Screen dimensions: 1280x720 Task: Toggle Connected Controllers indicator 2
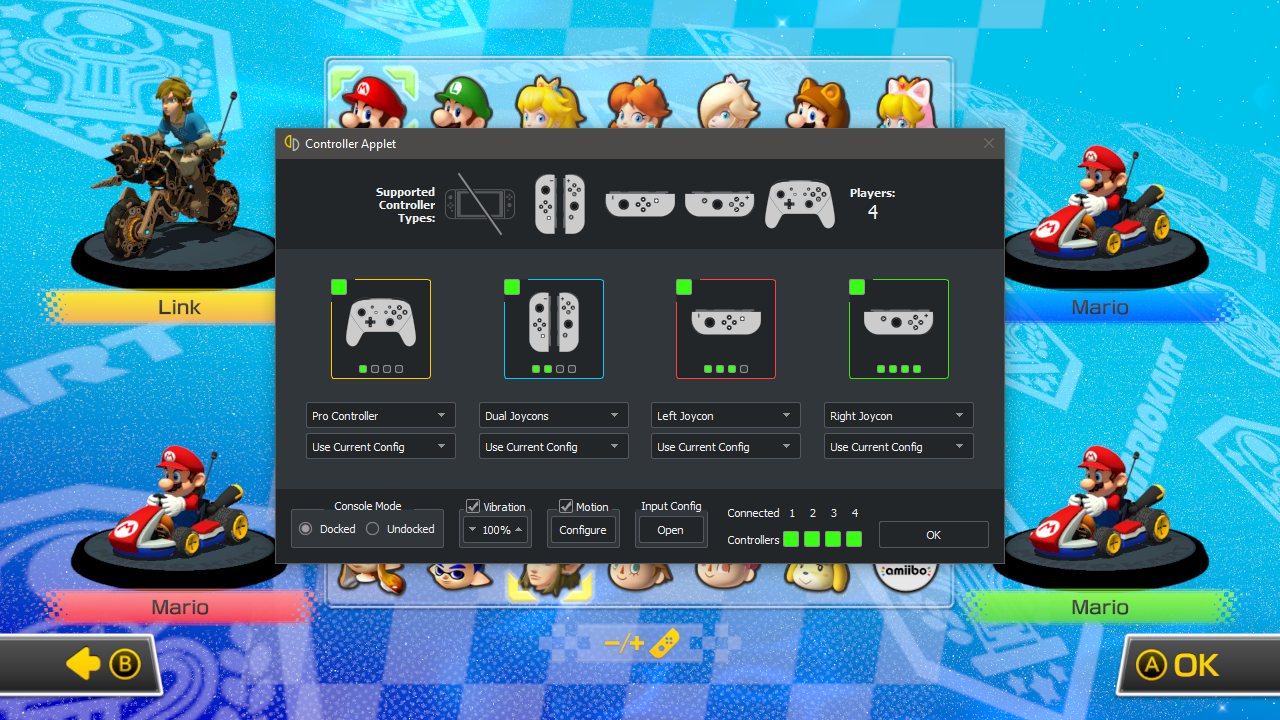[x=812, y=539]
